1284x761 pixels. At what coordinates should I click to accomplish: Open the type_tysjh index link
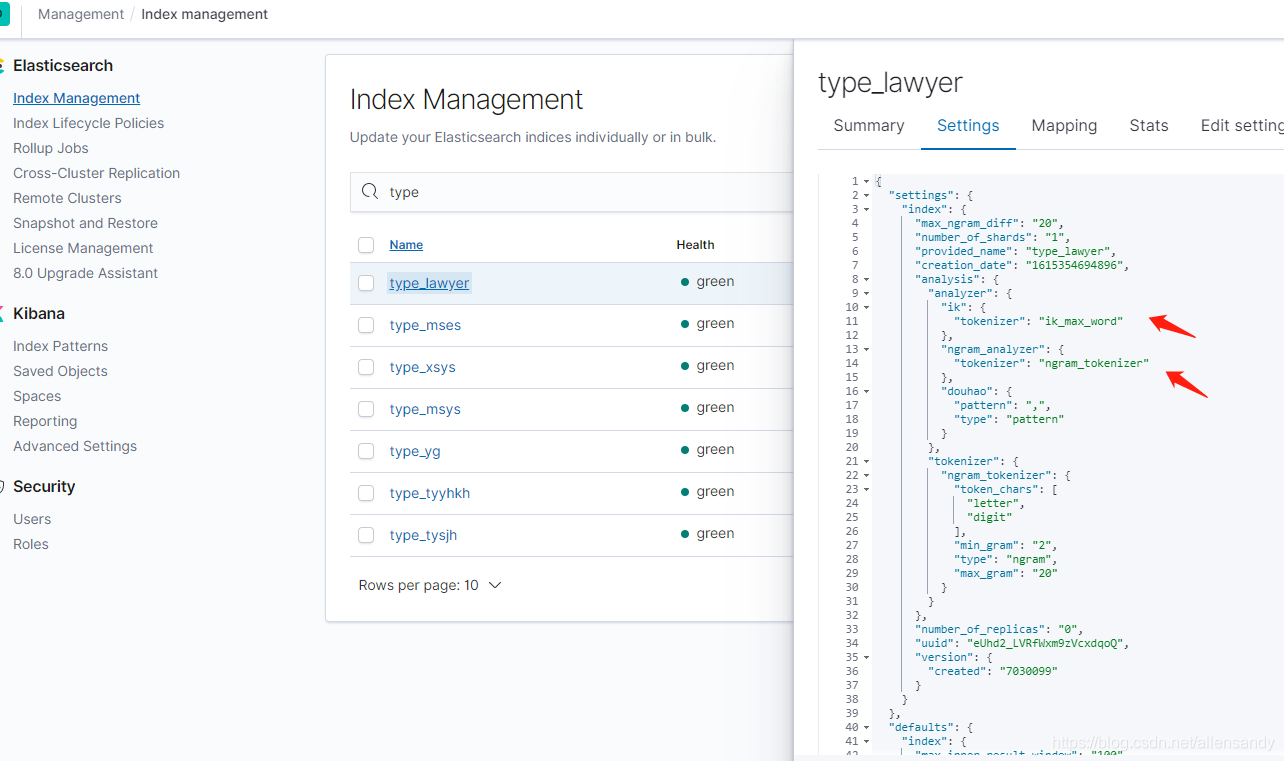(x=423, y=535)
